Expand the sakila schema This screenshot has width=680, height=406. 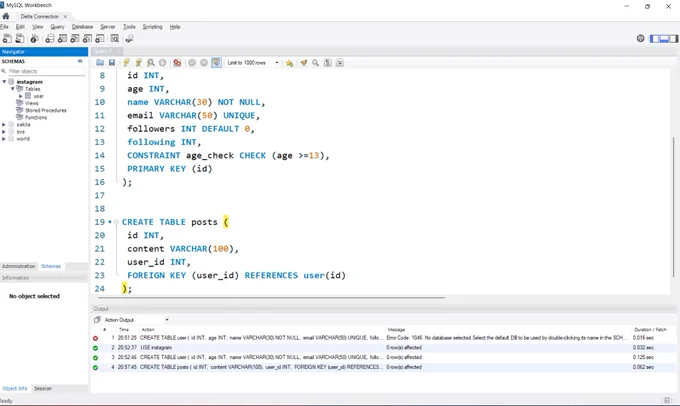point(4,124)
